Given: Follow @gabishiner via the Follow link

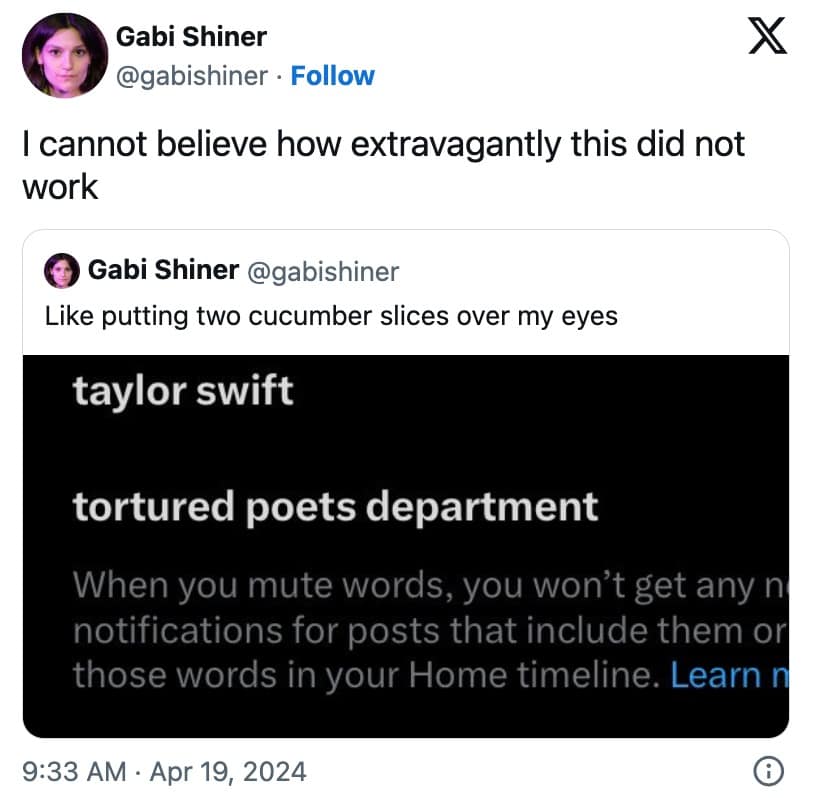Looking at the screenshot, I should [333, 76].
